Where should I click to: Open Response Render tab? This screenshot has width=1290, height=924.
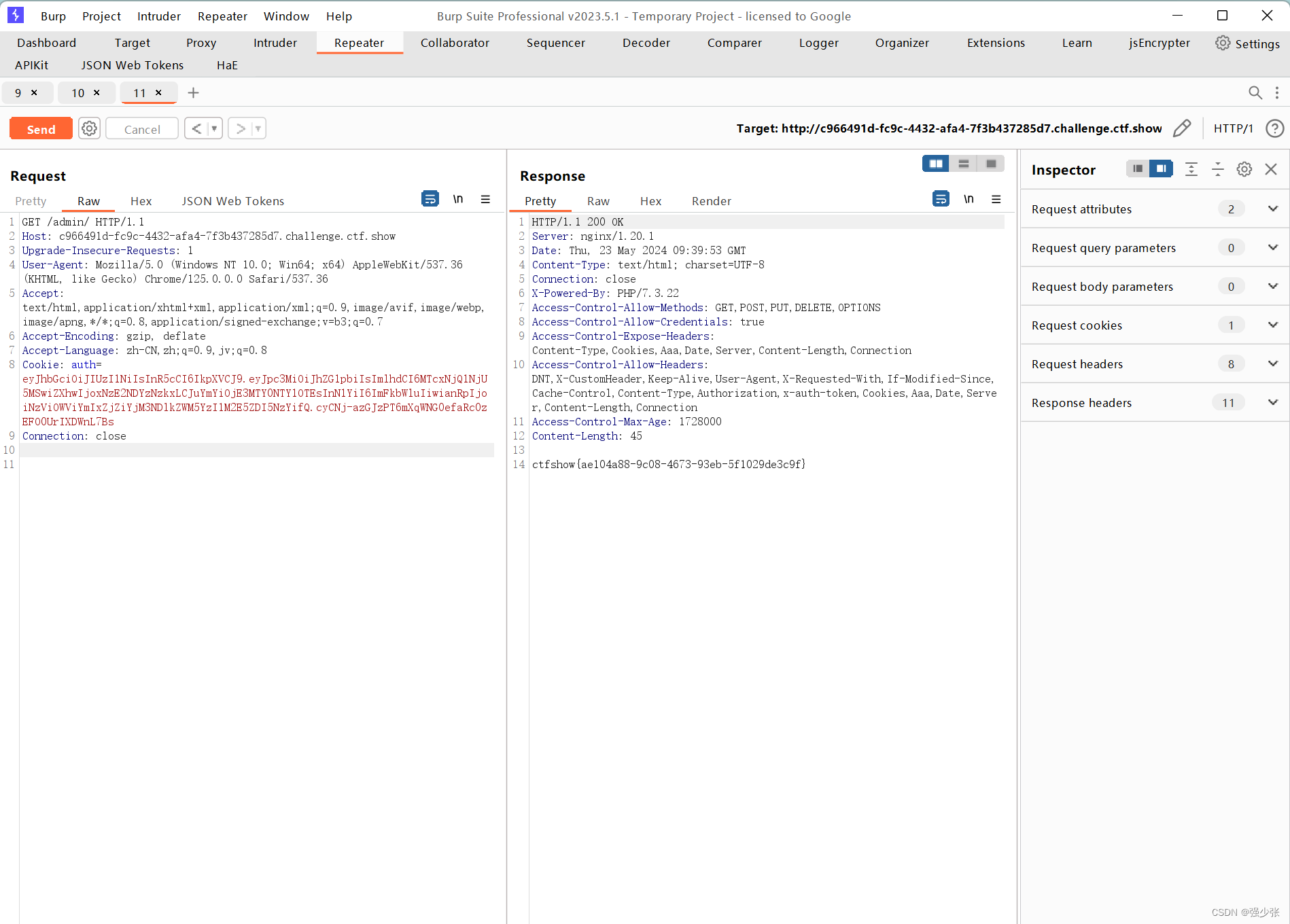pos(711,201)
